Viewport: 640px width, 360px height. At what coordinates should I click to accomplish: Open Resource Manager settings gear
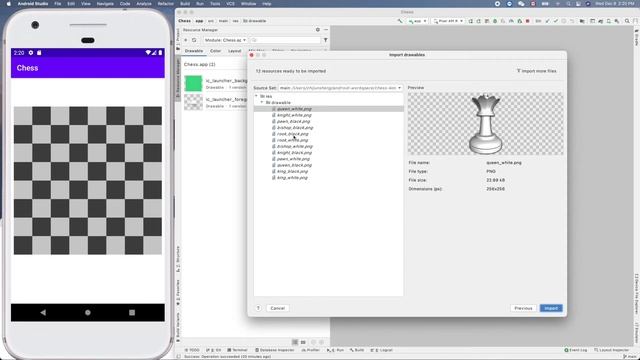(318, 30)
